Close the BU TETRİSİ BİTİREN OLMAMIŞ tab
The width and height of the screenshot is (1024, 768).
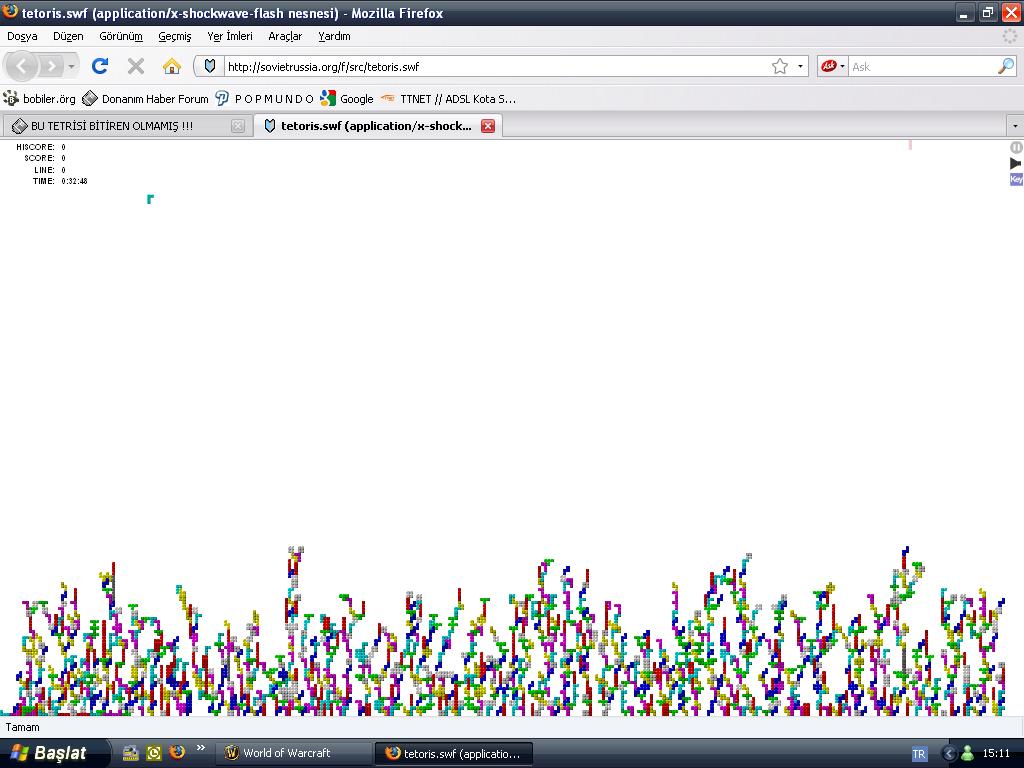(x=238, y=126)
